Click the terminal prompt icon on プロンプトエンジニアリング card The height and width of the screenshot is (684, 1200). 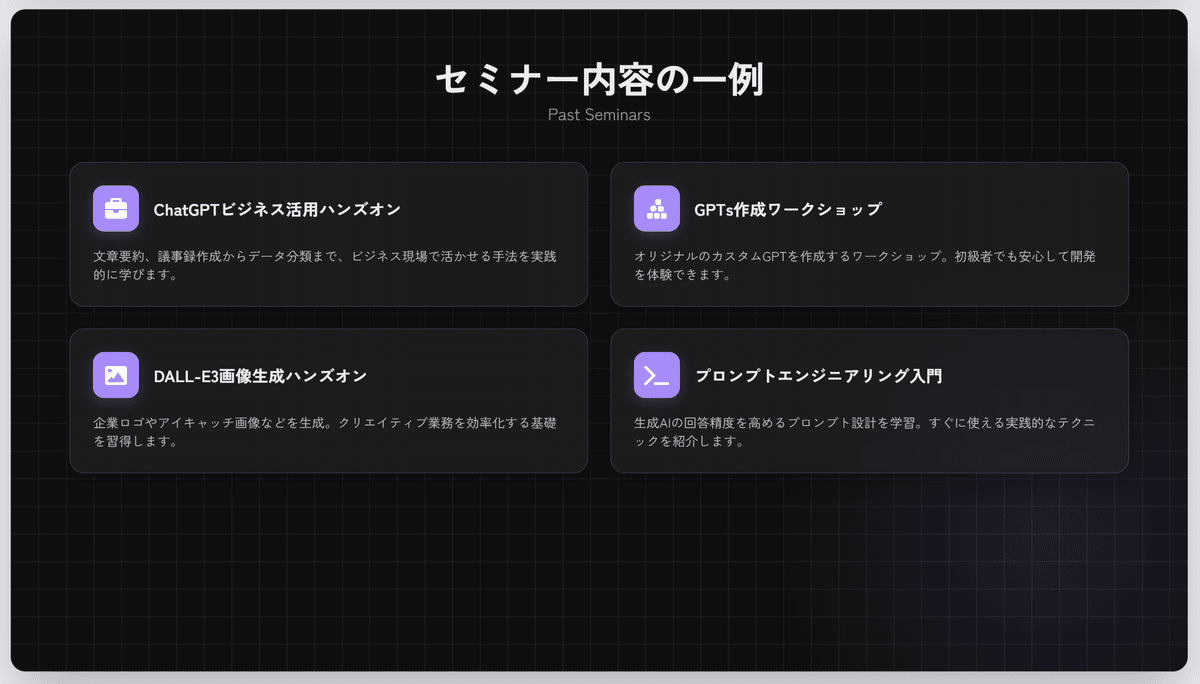click(657, 375)
